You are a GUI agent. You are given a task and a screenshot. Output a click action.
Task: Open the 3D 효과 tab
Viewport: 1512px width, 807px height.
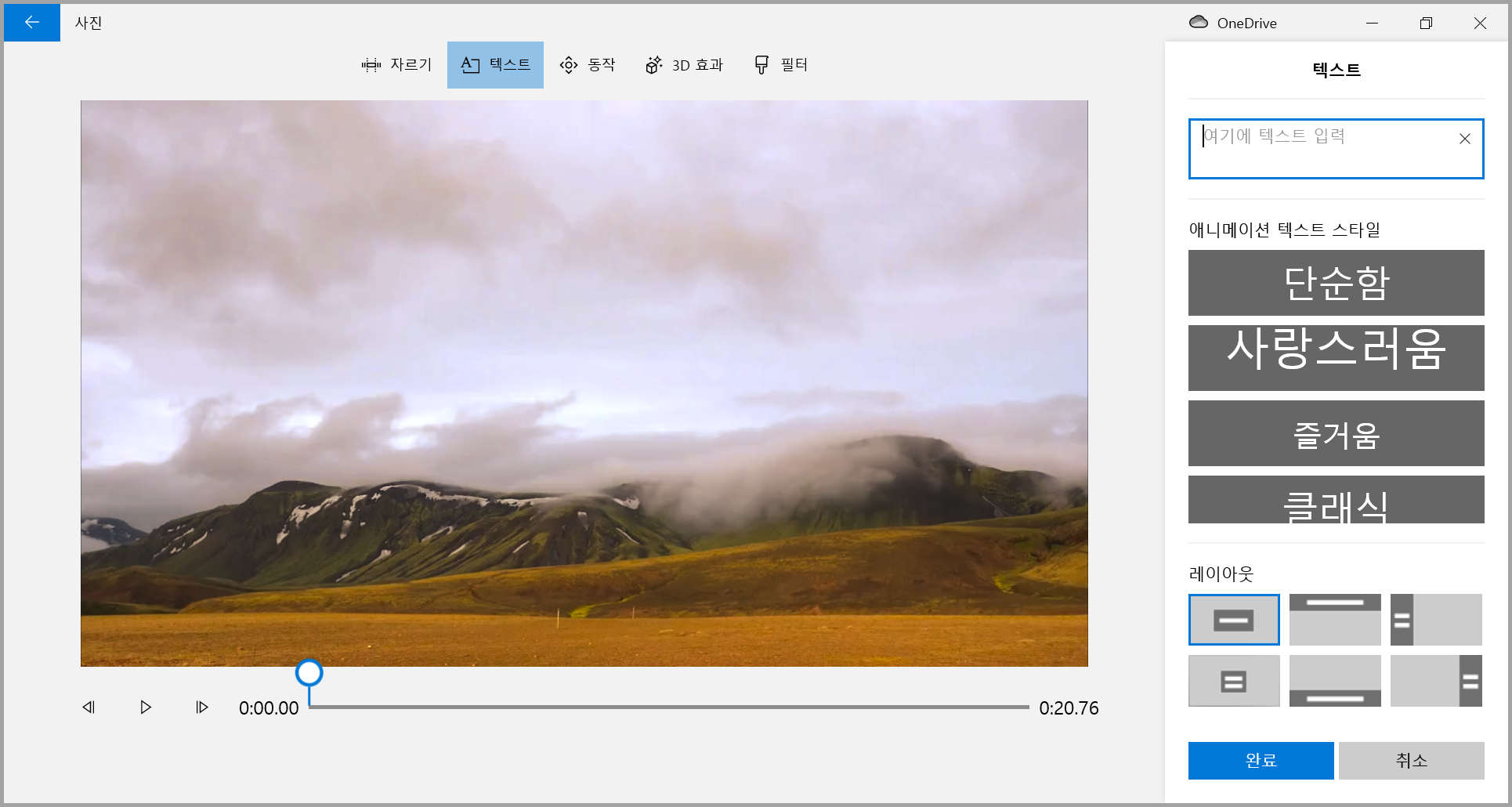coord(684,65)
